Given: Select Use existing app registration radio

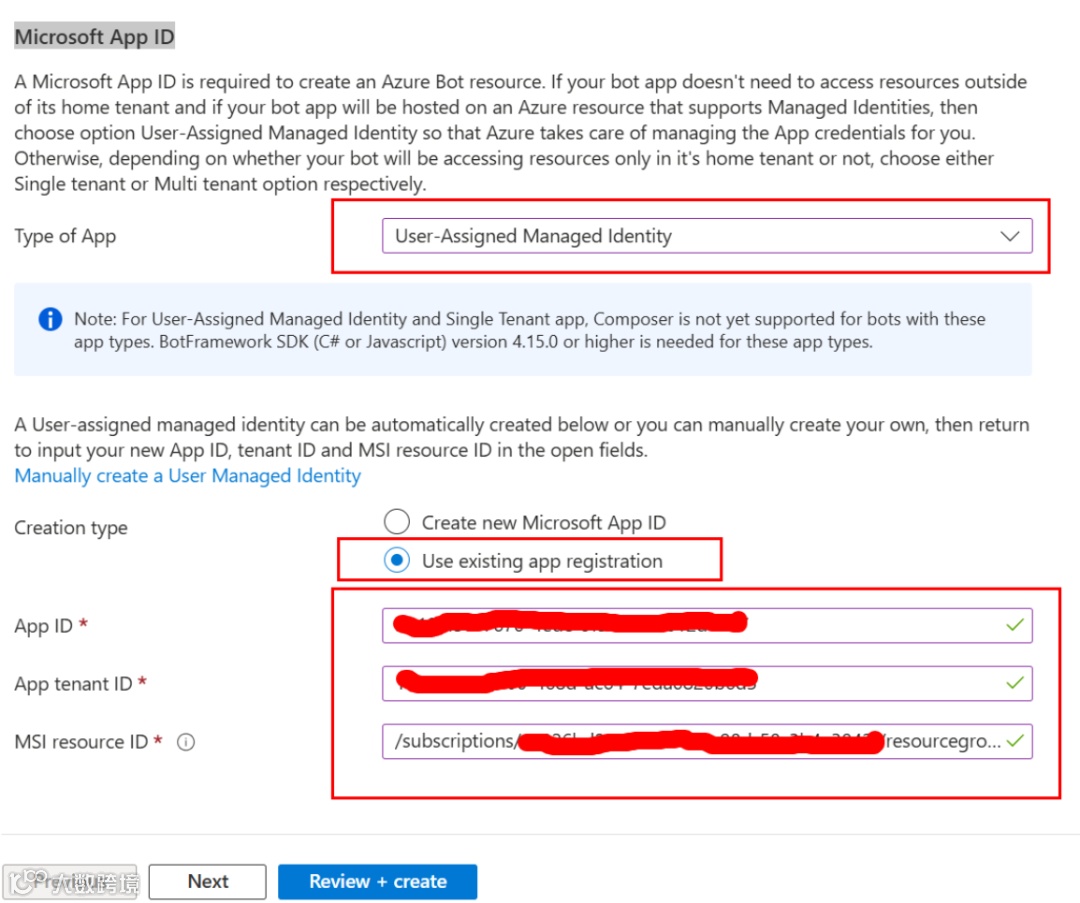Looking at the screenshot, I should point(397,560).
